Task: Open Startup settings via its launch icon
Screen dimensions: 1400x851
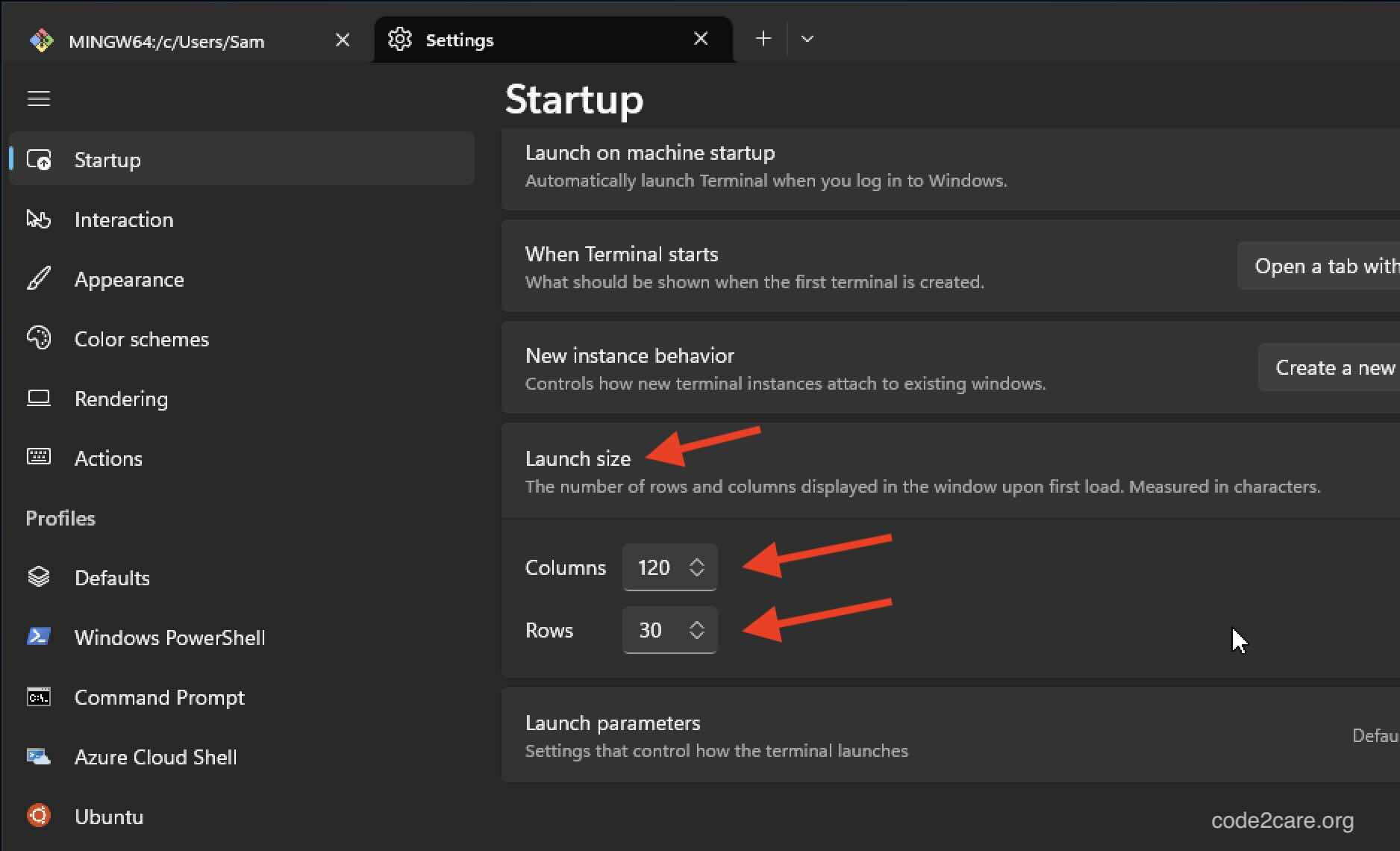Action: [38, 159]
